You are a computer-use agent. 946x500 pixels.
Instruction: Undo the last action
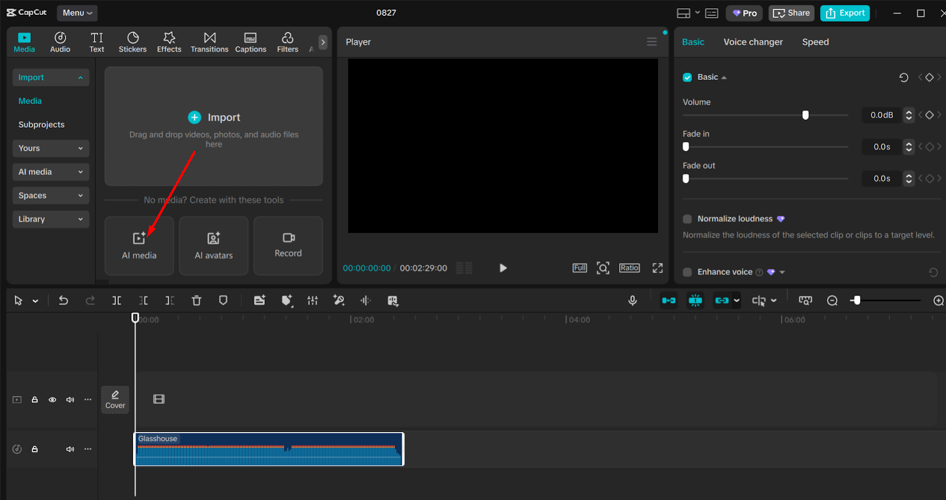[x=63, y=300]
